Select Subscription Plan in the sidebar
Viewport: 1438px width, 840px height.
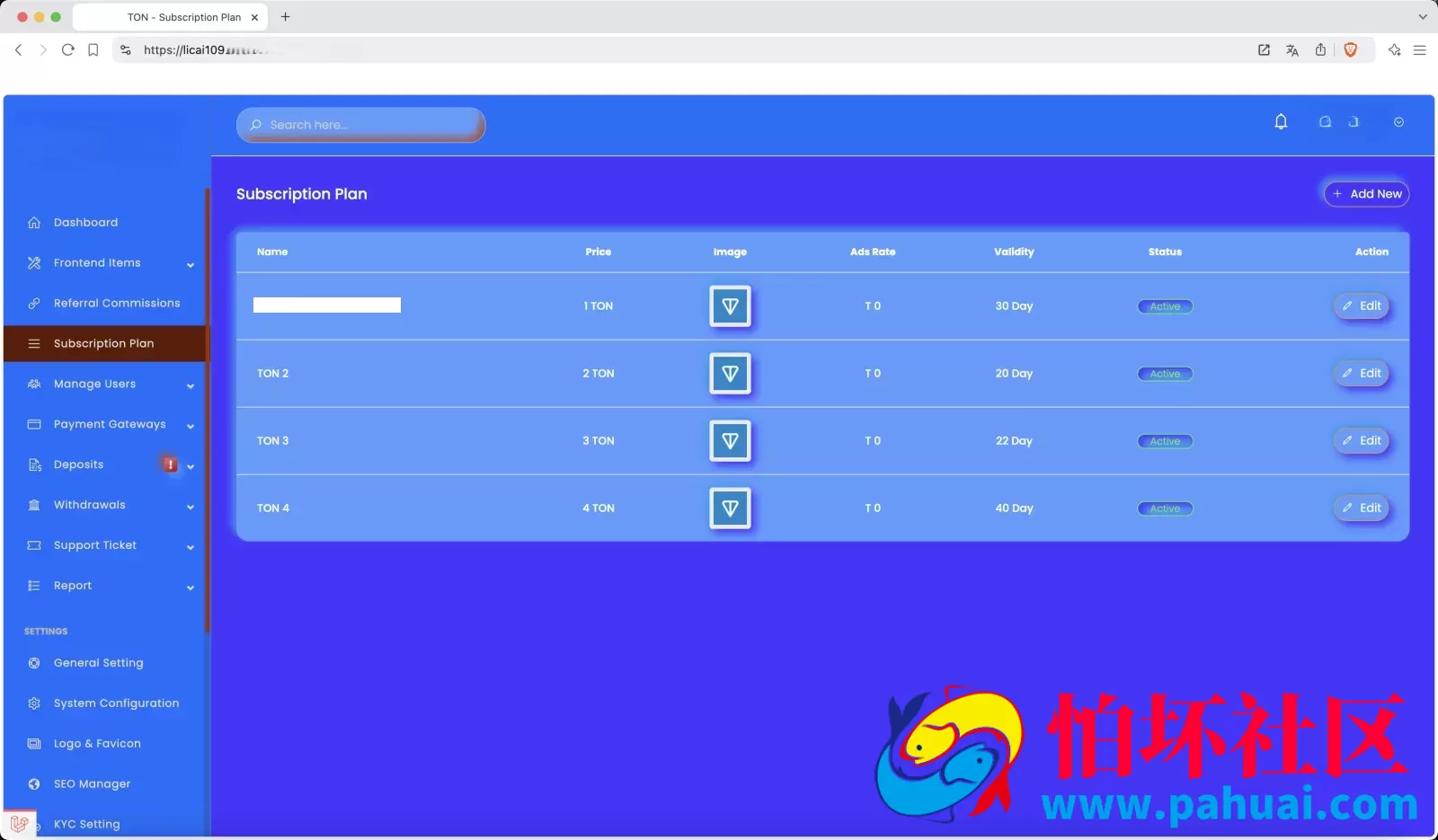click(105, 343)
